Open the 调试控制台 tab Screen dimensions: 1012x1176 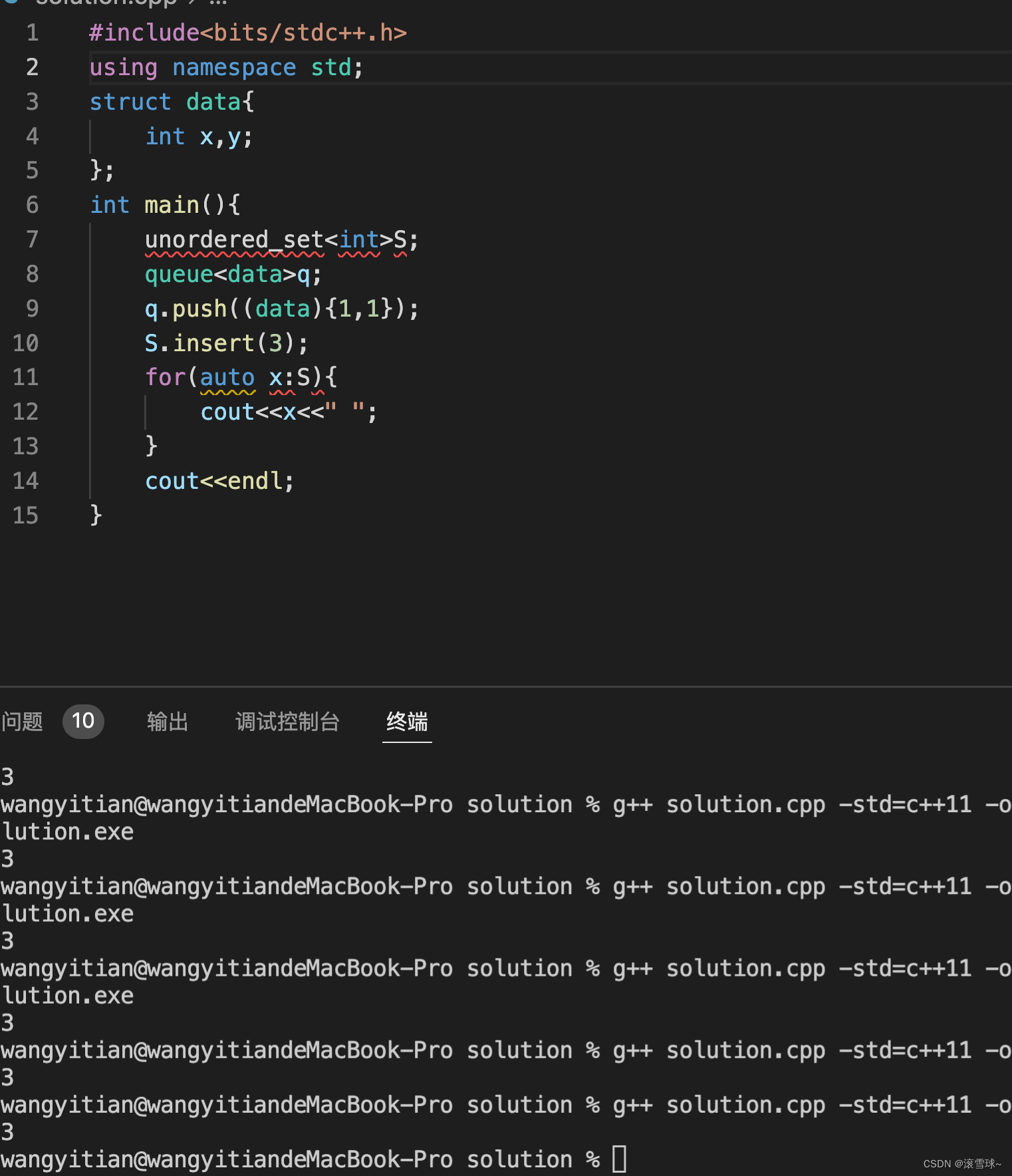click(x=287, y=722)
